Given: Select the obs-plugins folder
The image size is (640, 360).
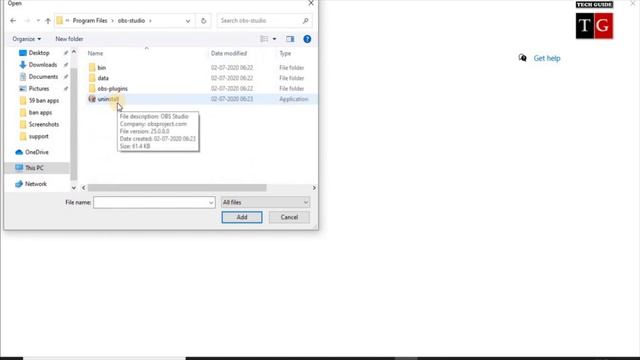Looking at the screenshot, I should click(112, 89).
